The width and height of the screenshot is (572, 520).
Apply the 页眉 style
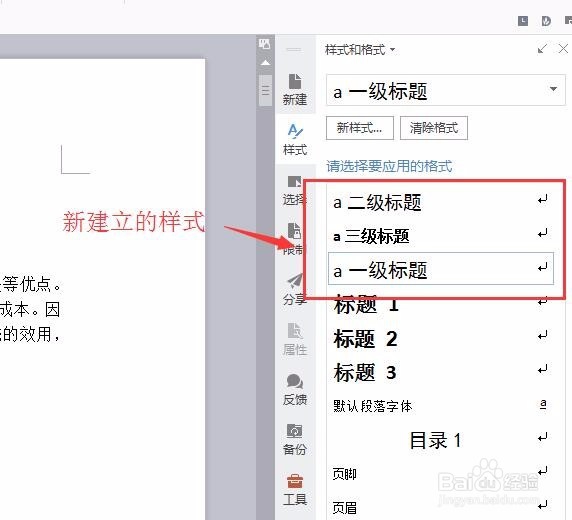[x=441, y=507]
